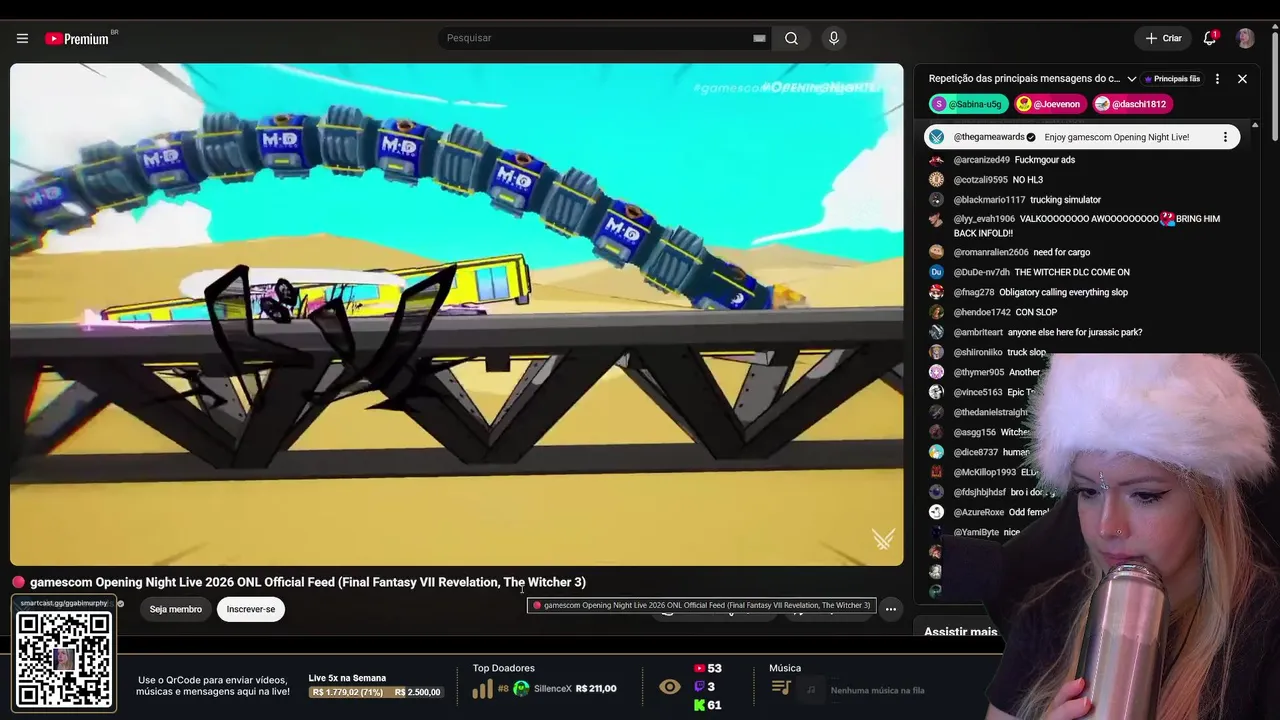This screenshot has width=1280, height=720.
Task: Open the on-screen keyboard in search
Action: click(x=759, y=38)
